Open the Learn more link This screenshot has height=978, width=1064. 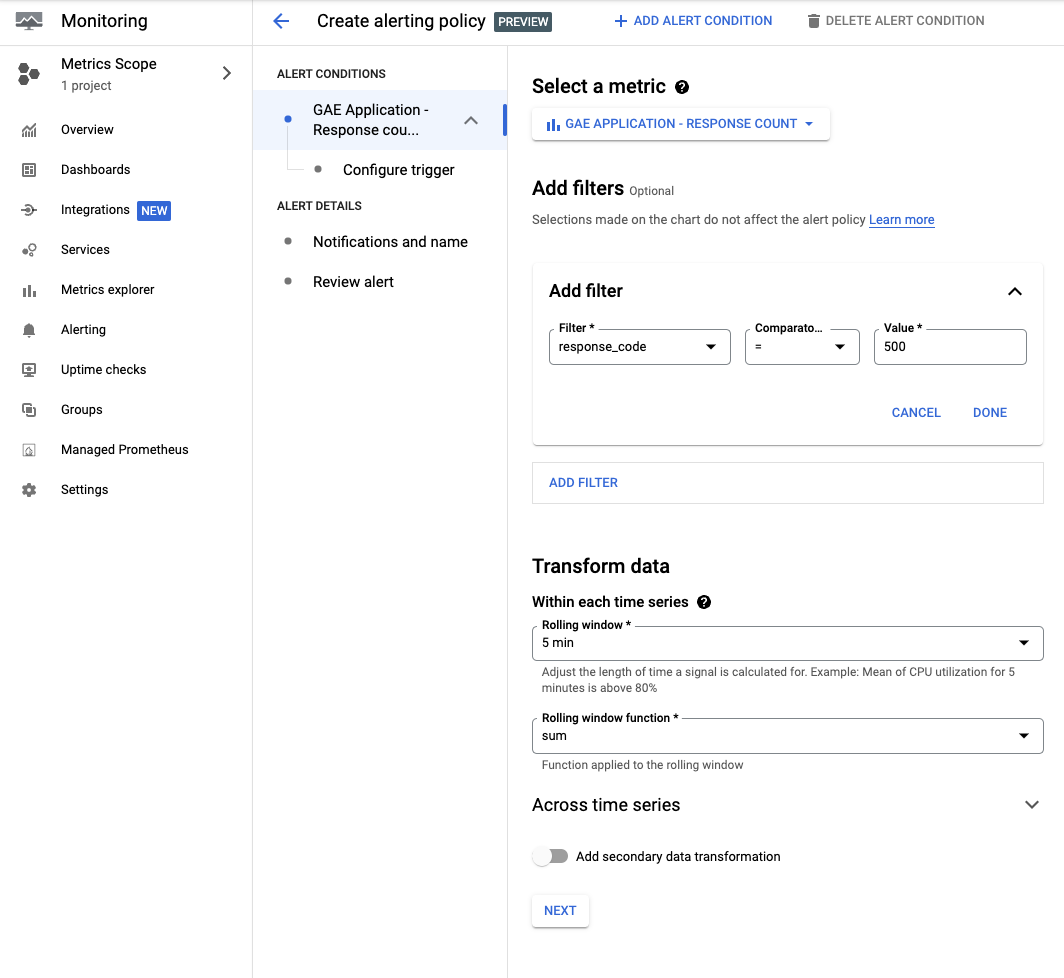(x=901, y=220)
